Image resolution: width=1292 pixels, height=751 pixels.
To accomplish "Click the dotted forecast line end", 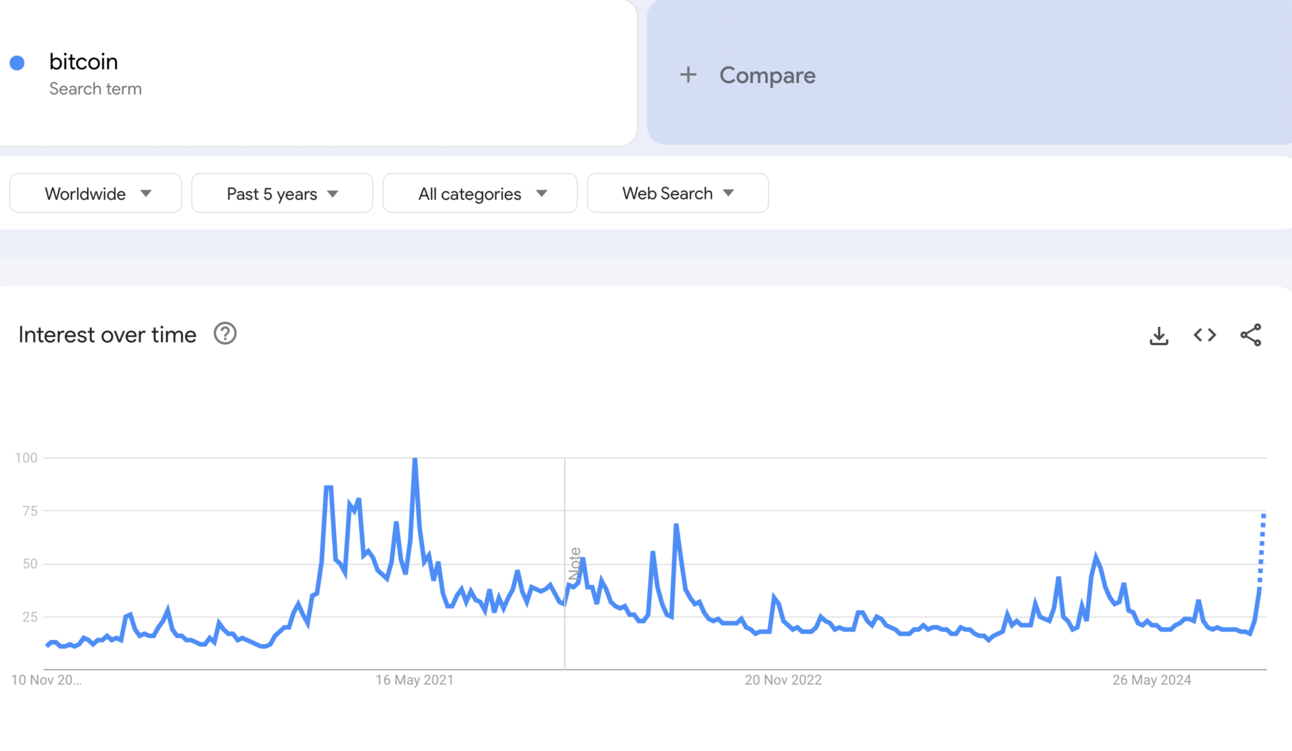I will click(x=1264, y=516).
